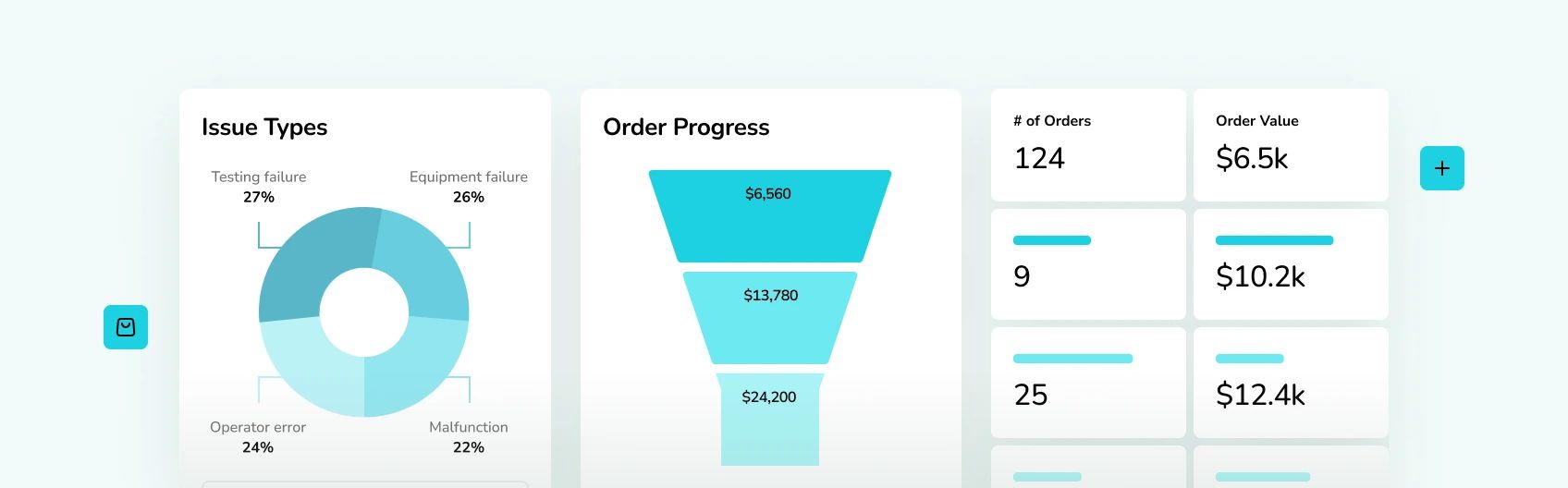
Task: Click the Testing failure 27% label
Action: pos(259,187)
